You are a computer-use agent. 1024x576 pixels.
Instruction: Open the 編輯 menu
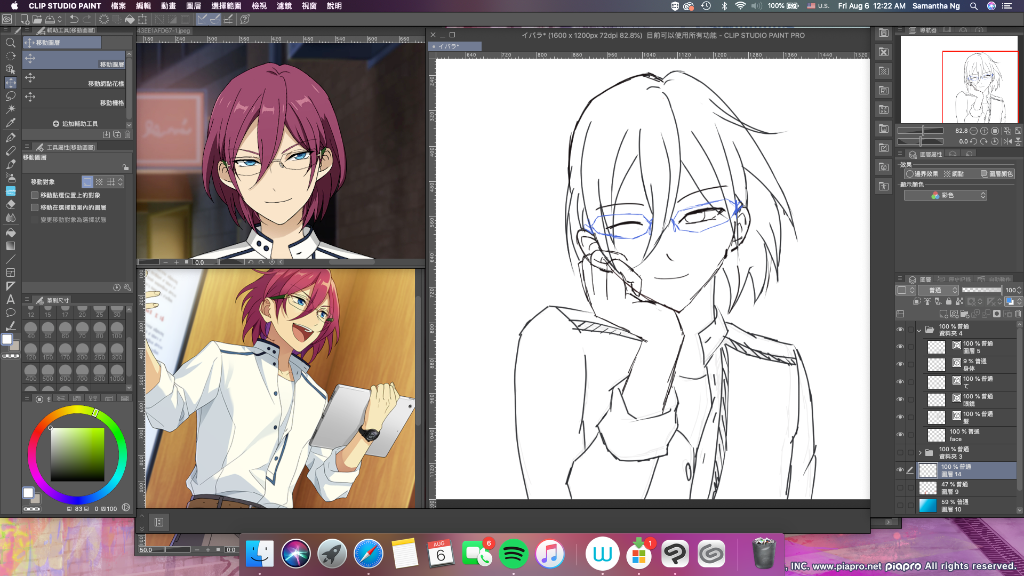[x=143, y=6]
